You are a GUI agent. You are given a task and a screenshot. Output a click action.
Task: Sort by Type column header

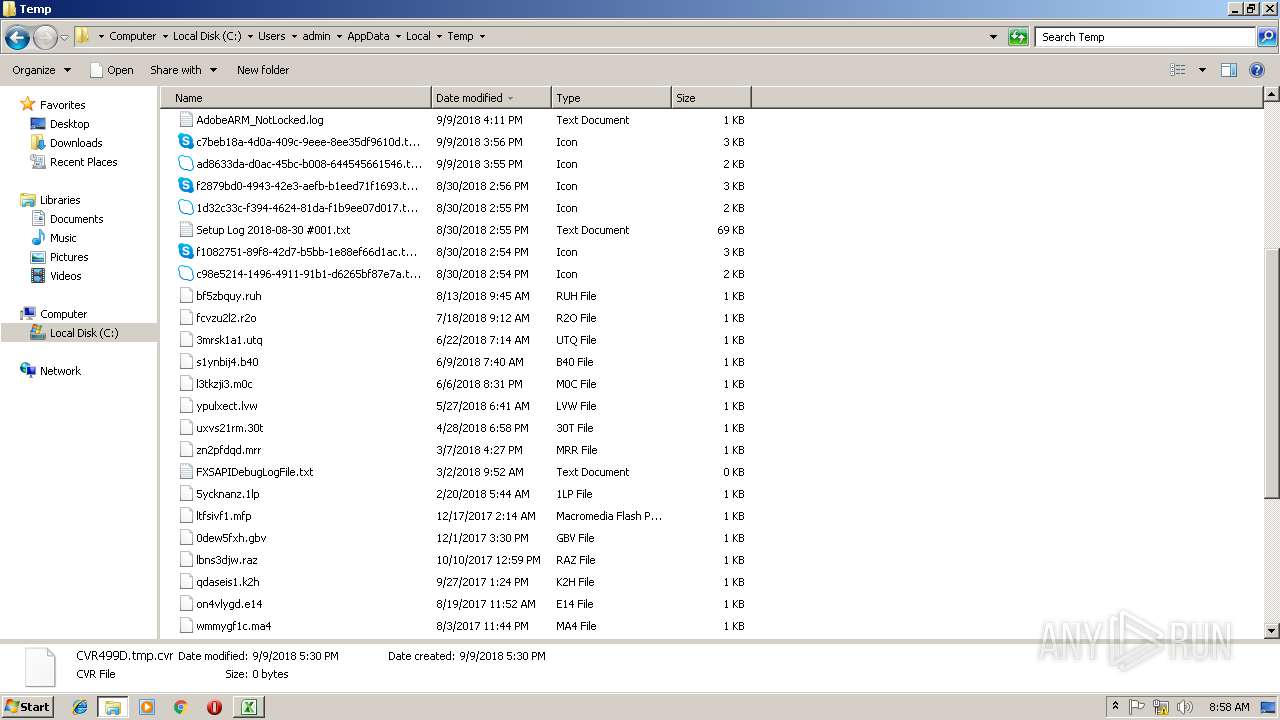pos(611,98)
